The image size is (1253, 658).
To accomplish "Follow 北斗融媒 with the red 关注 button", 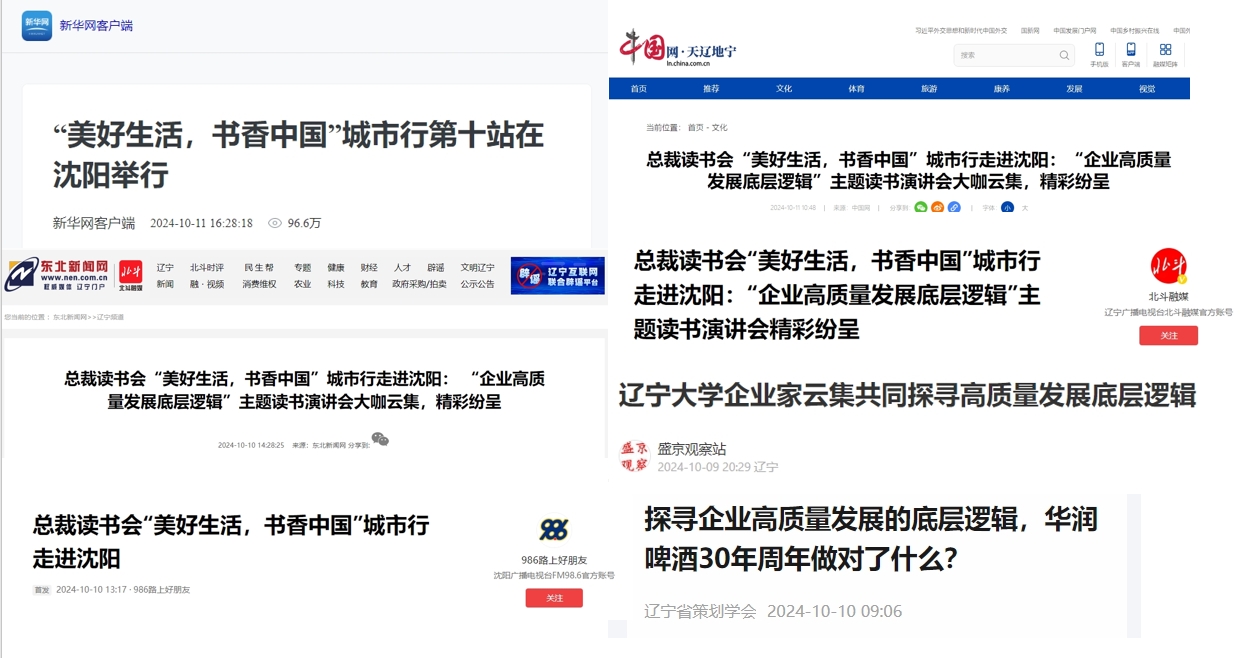I will 1168,336.
